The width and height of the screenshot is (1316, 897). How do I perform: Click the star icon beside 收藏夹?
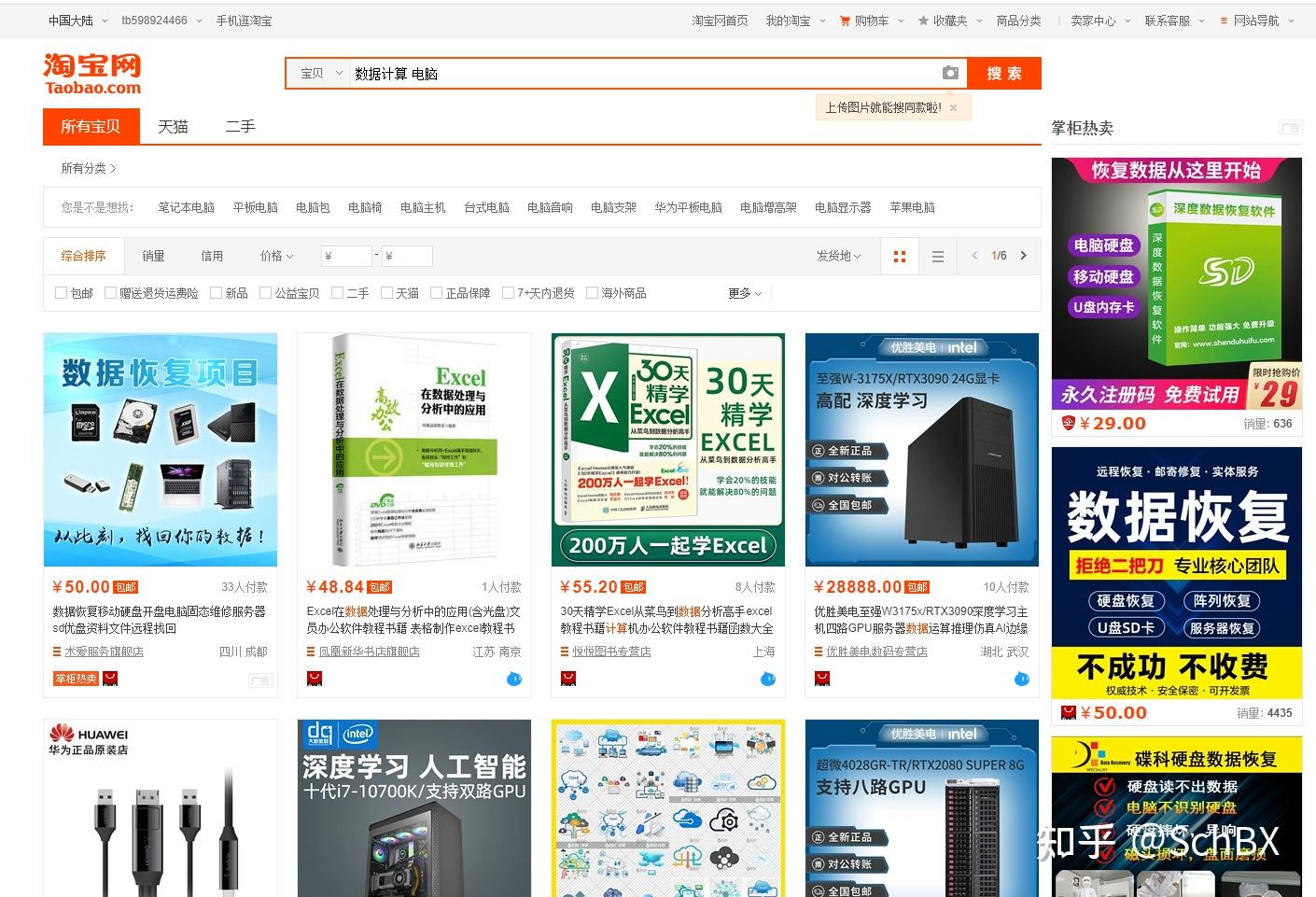(x=923, y=21)
